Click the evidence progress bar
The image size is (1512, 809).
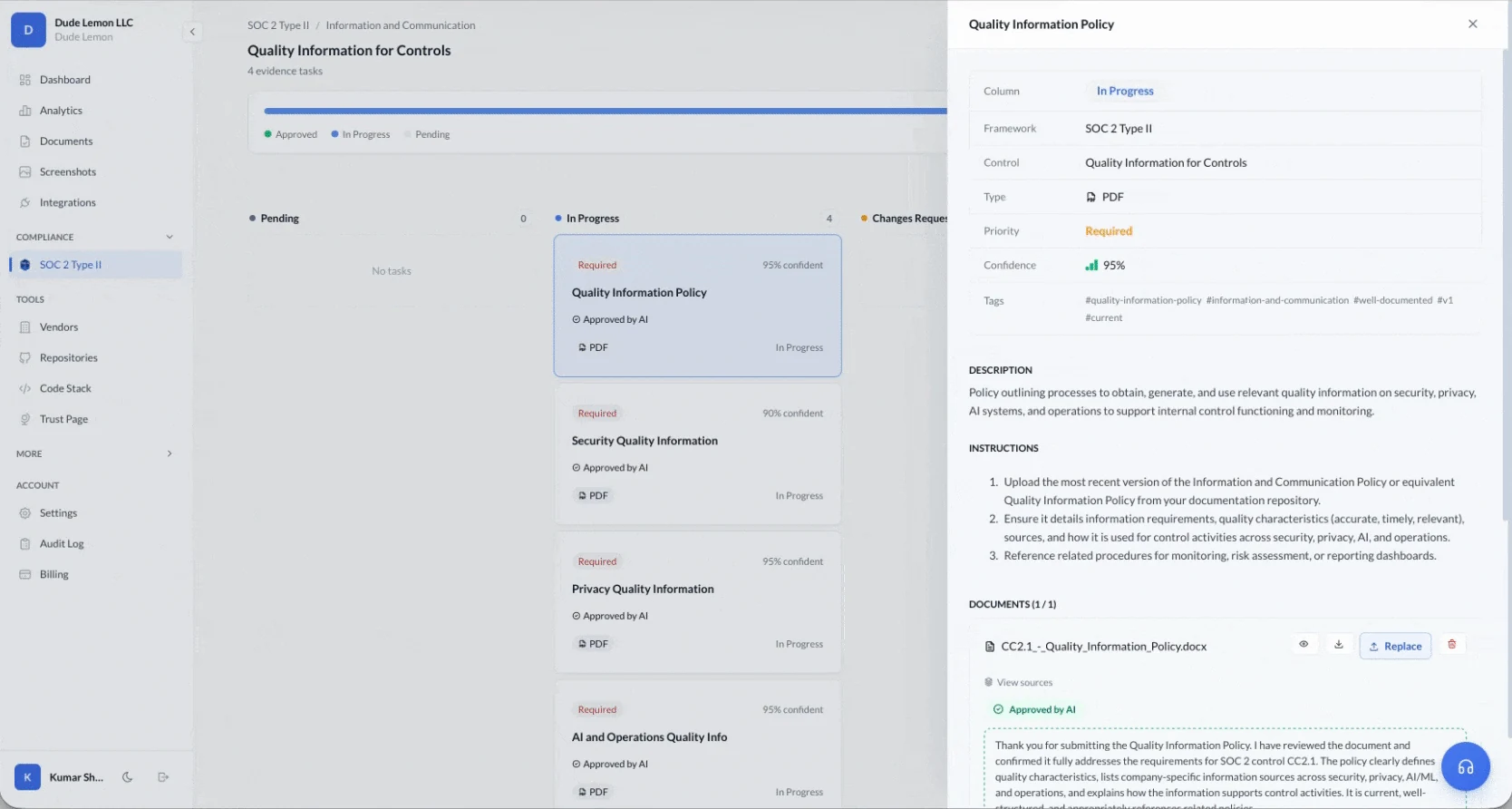pyautogui.click(x=606, y=111)
